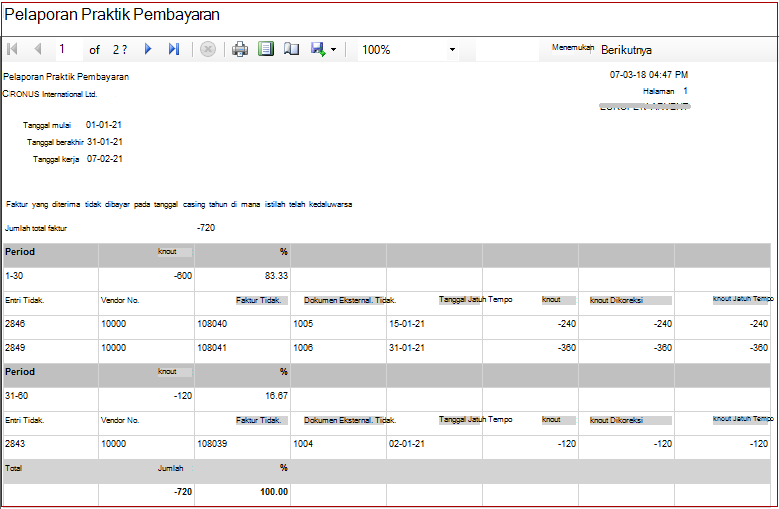Click the export save icon
Image resolution: width=779 pixels, height=509 pixels.
318,49
